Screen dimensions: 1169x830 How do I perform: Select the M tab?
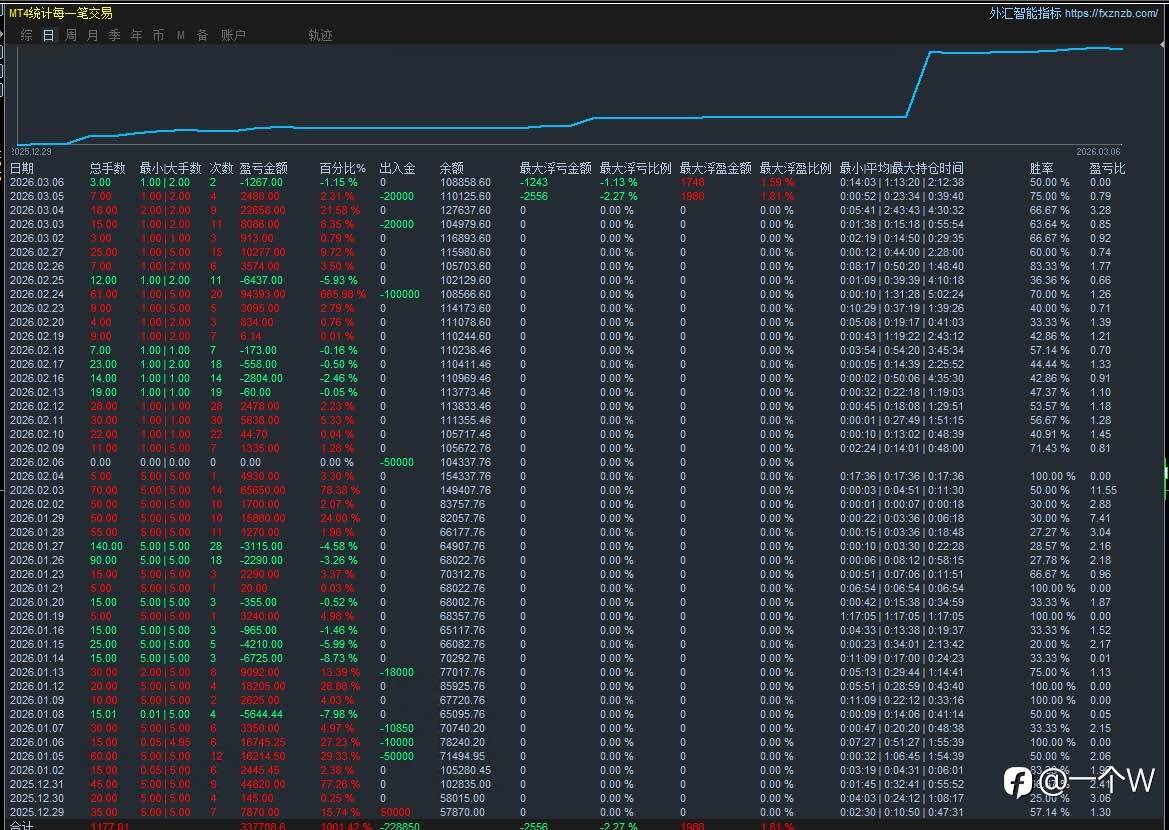[181, 35]
